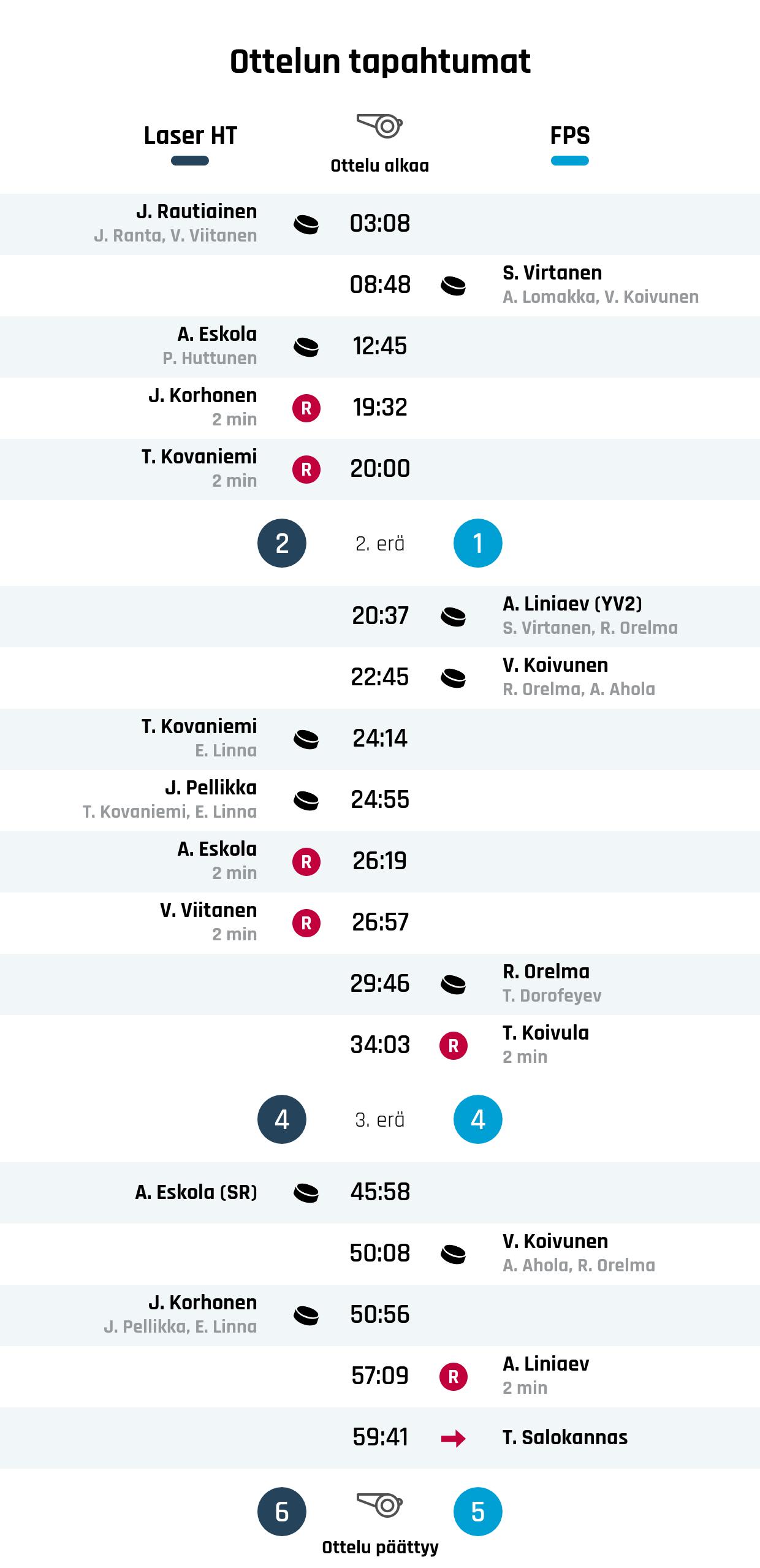
Task: Click the penalty icon for T. Koivula
Action: 453,1046
